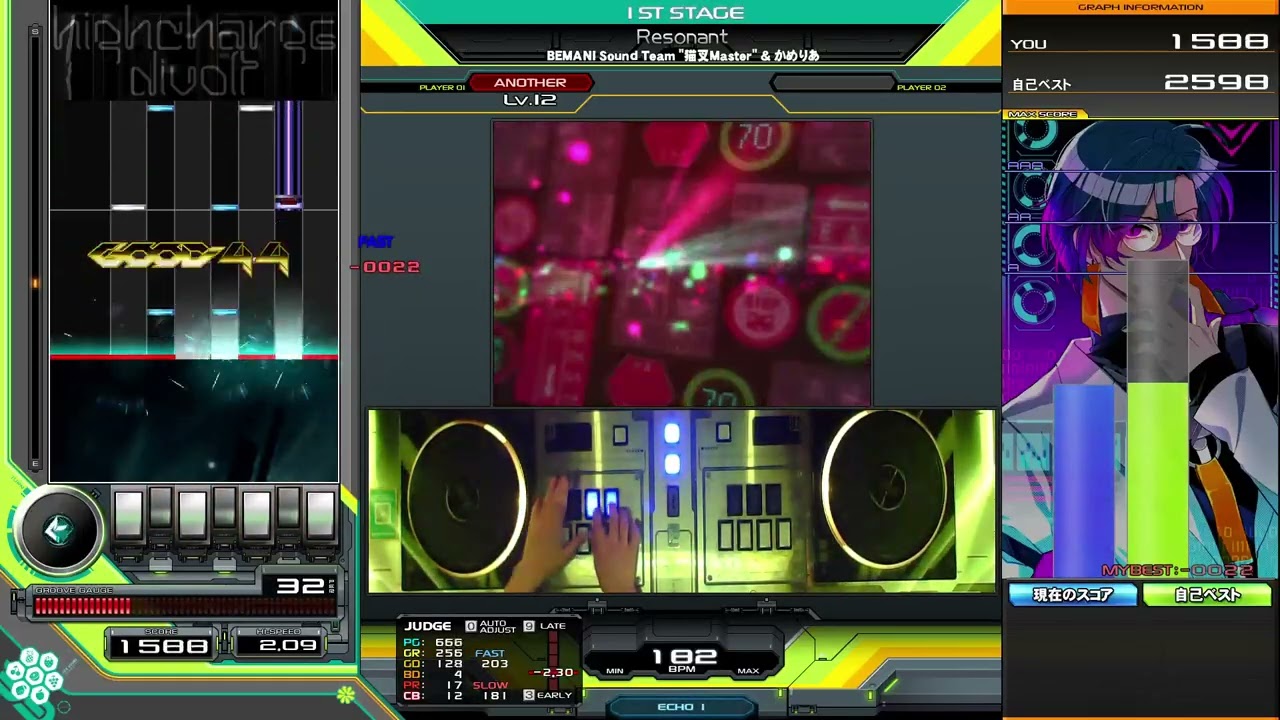Image resolution: width=1280 pixels, height=720 pixels.
Task: Click the blue current score graph bar
Action: click(x=1084, y=483)
